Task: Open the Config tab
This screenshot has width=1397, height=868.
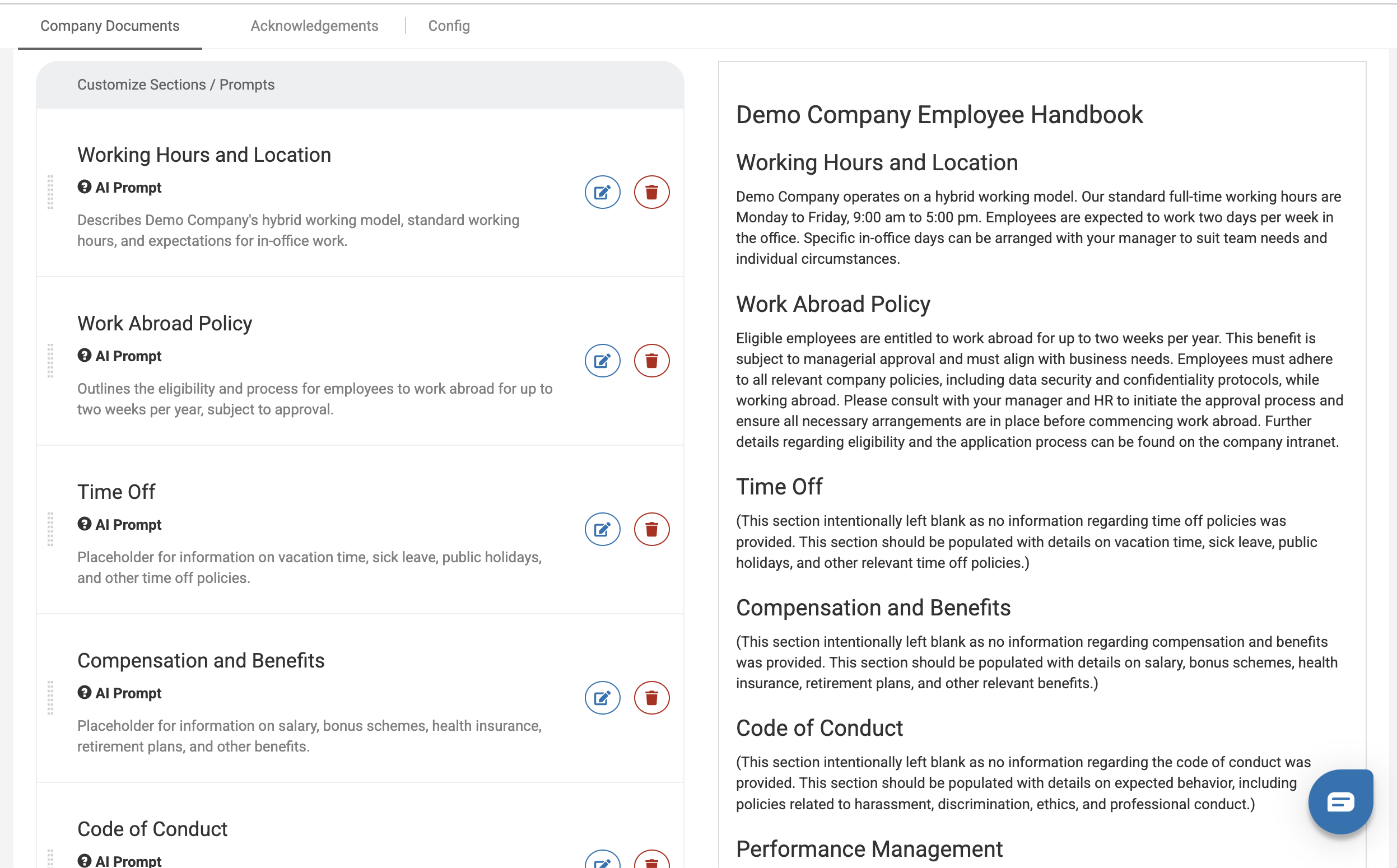Action: coord(449,26)
